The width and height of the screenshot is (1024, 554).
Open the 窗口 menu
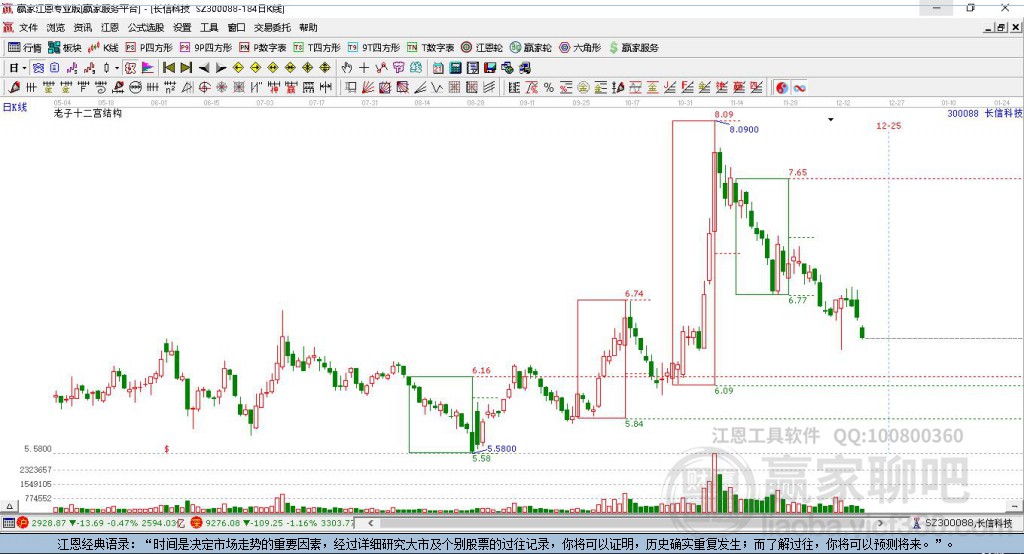[x=236, y=27]
